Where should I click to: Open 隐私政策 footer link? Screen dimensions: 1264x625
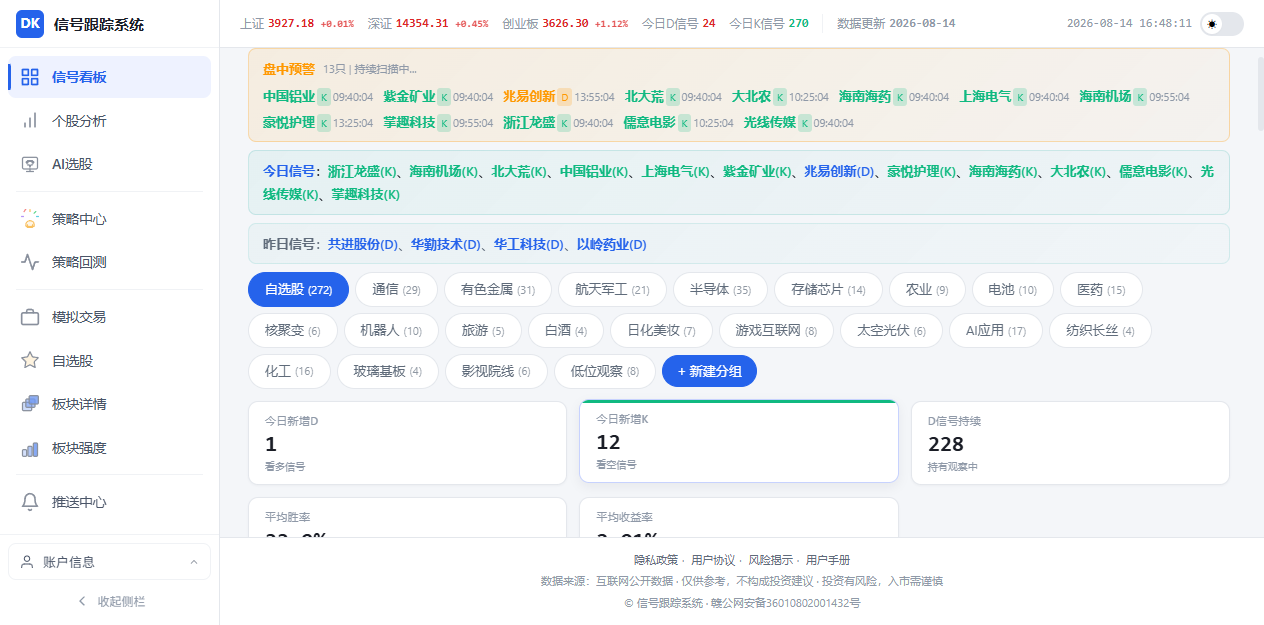[656, 560]
